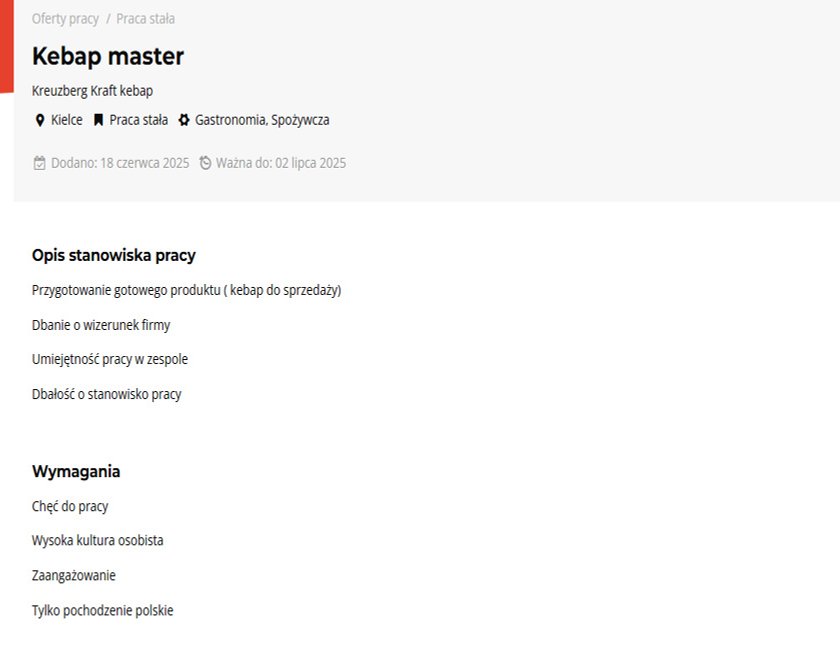The image size is (840, 663).
Task: Click the gear icon beside Gastronomia
Action: (184, 119)
